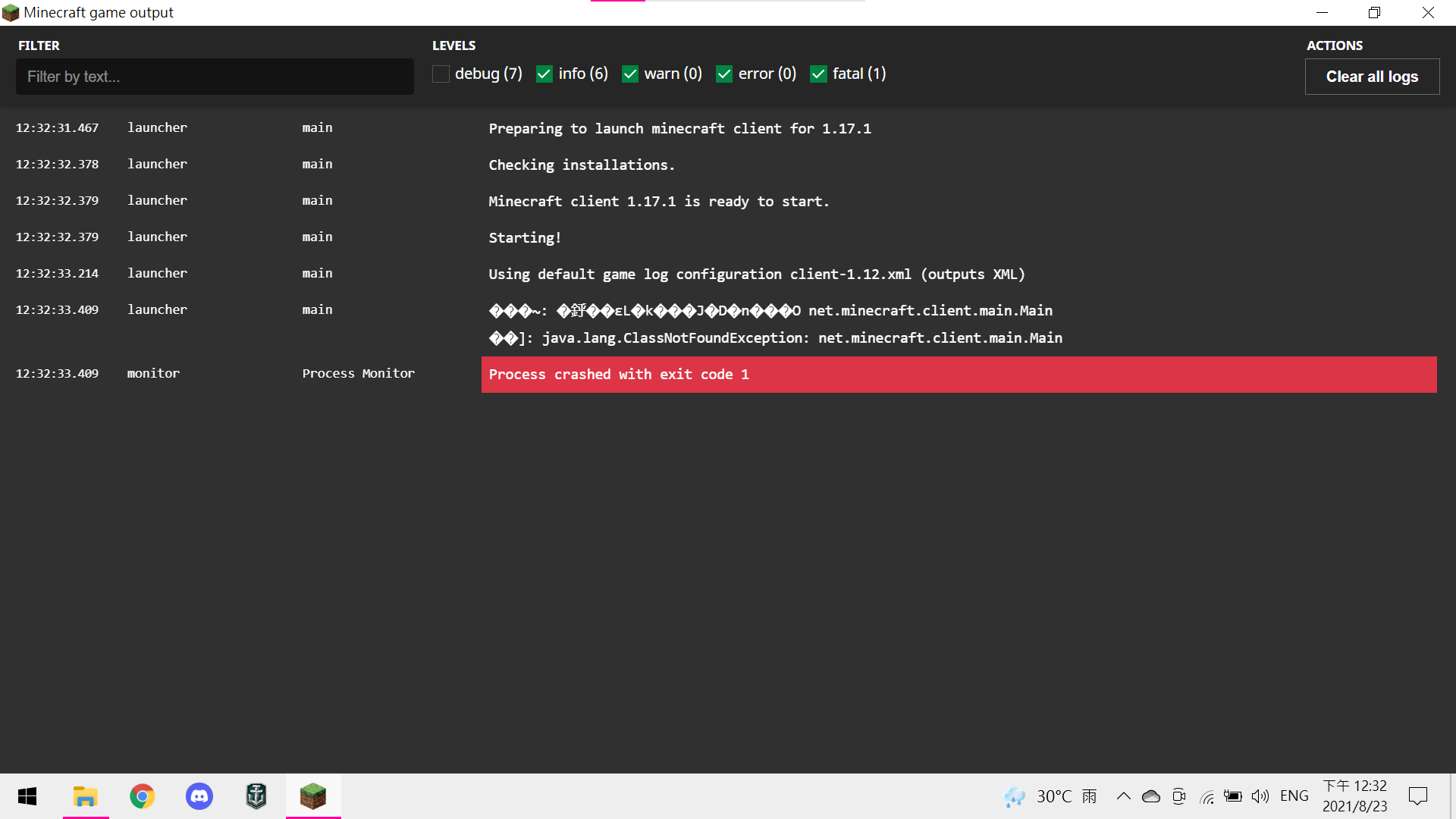Open the weather widget showing 30°C
This screenshot has width=1456, height=819.
[1050, 796]
